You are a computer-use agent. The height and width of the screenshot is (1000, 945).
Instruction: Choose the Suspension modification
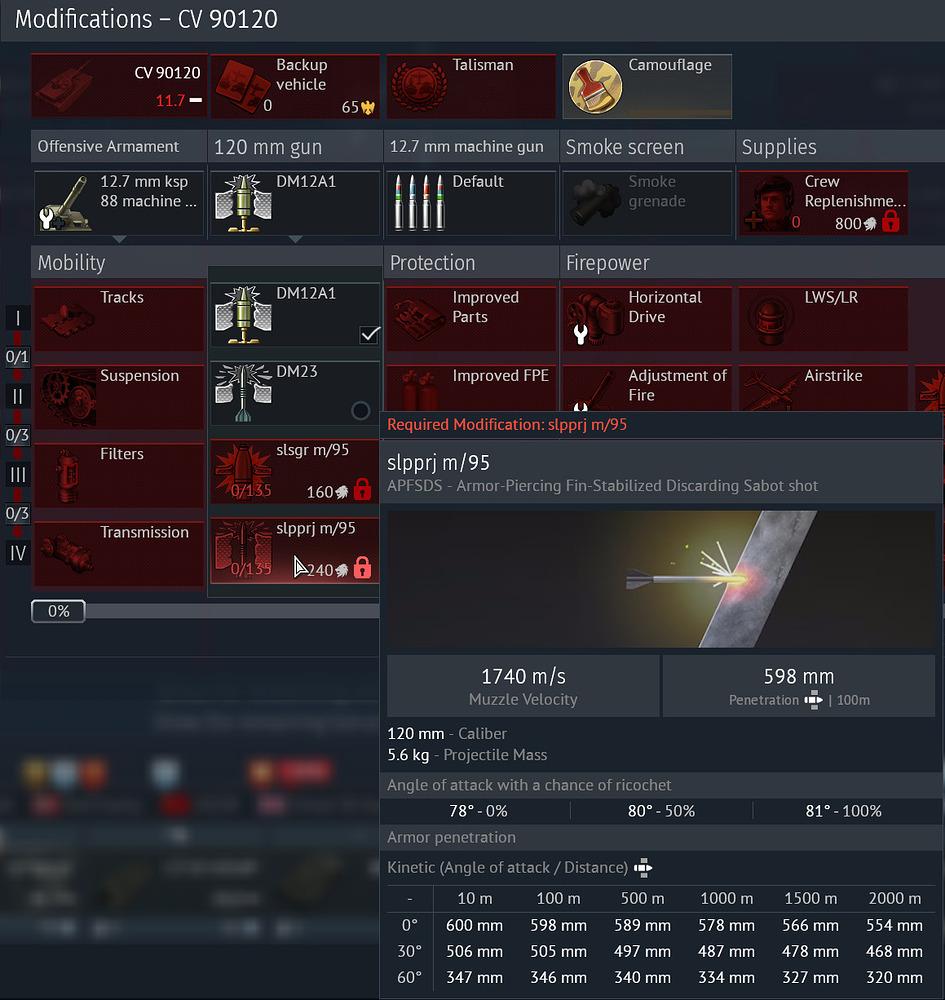coord(119,397)
